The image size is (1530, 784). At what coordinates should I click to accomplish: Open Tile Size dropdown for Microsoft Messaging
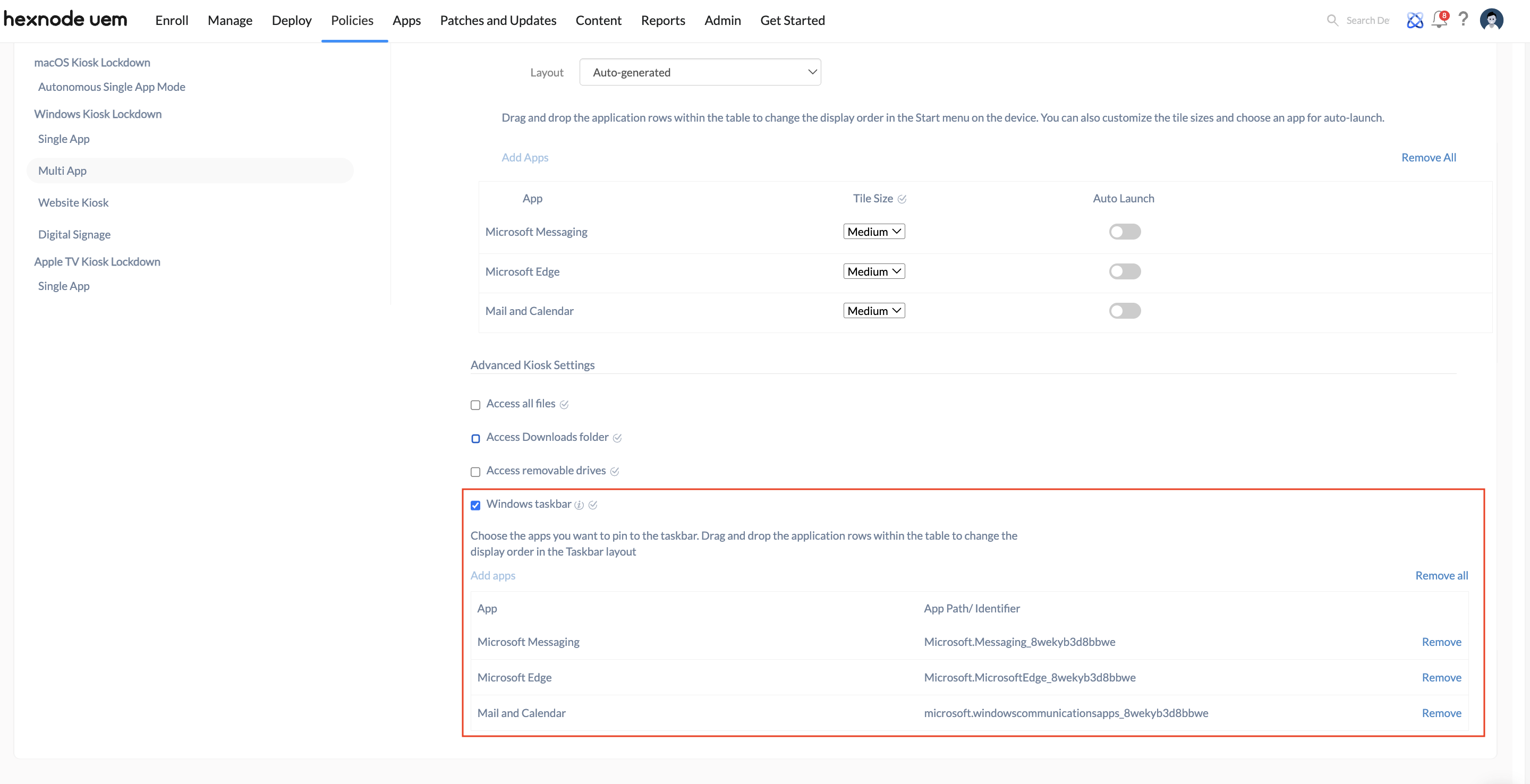[874, 232]
